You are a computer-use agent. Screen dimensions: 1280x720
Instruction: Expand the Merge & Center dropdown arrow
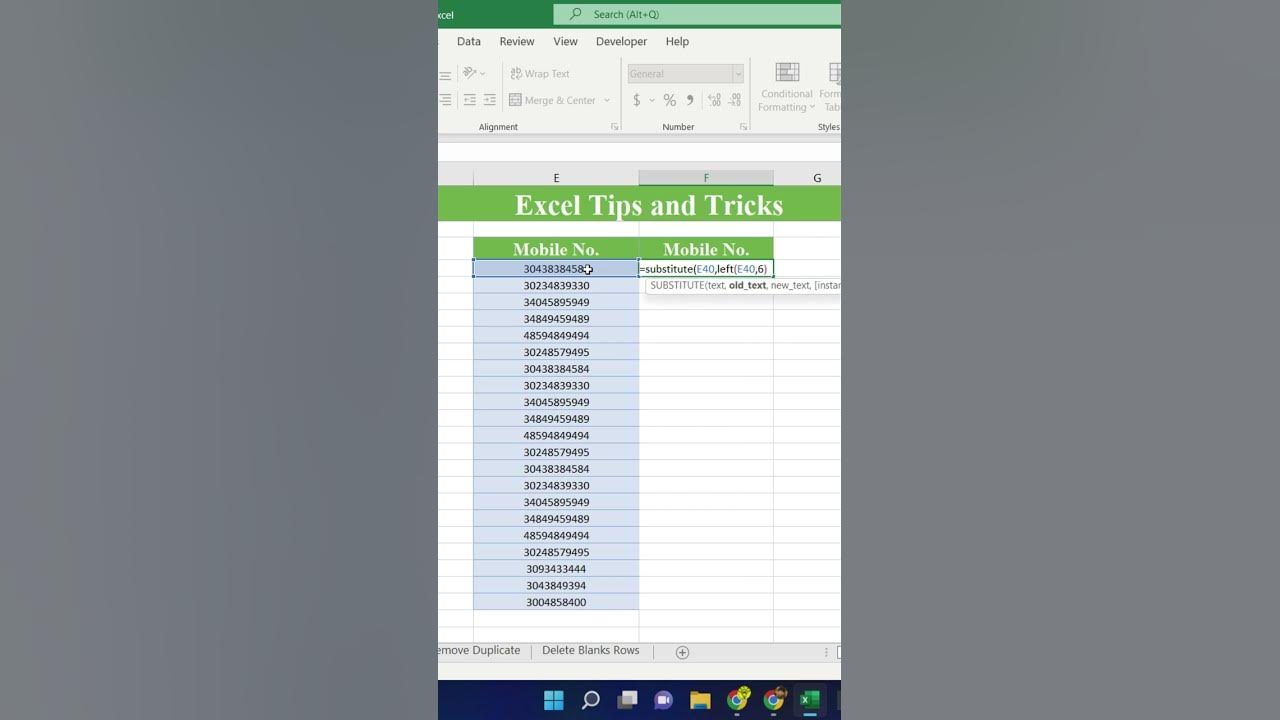point(606,100)
